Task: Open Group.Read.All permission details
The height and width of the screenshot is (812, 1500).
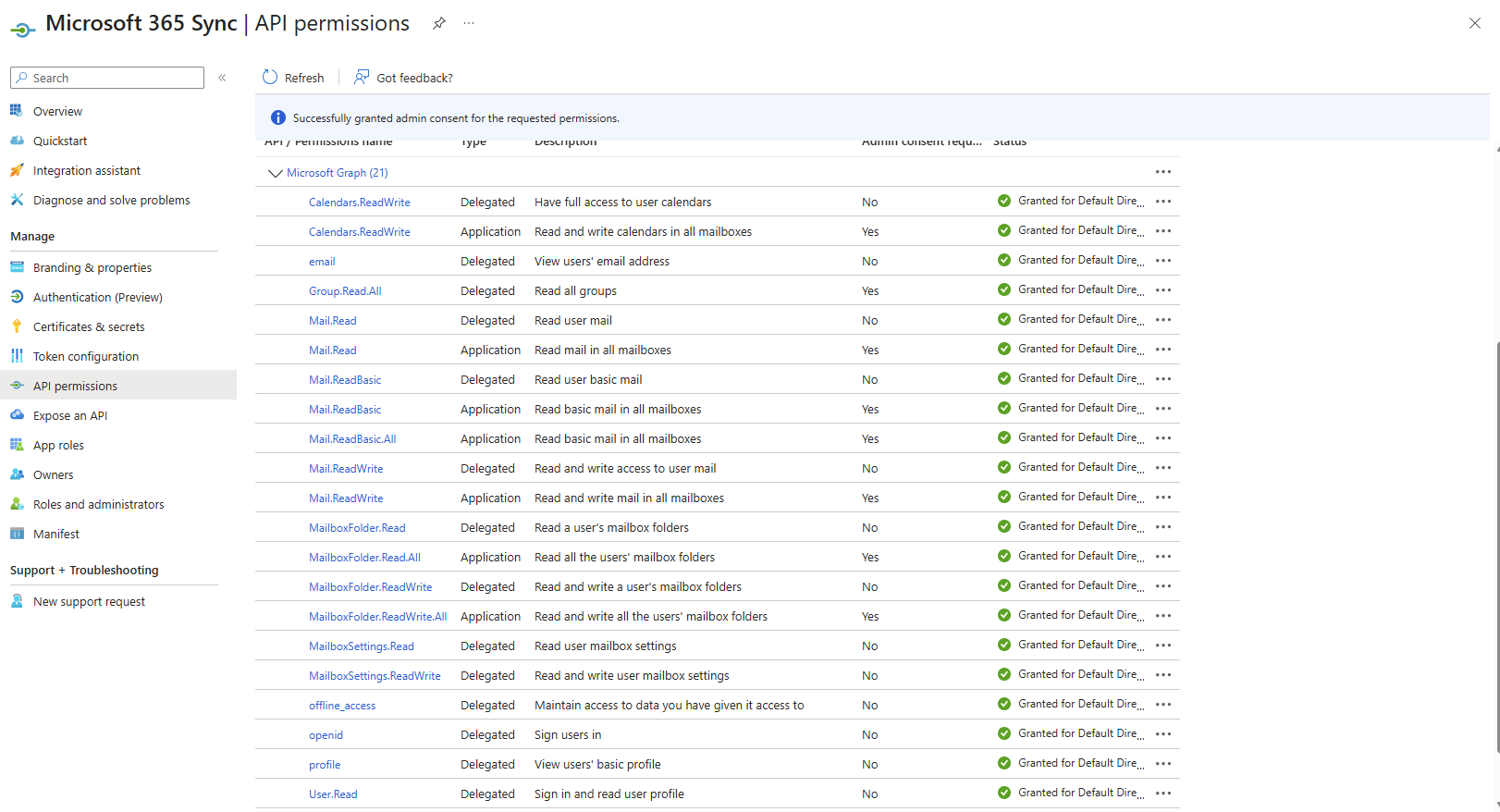Action: (345, 291)
